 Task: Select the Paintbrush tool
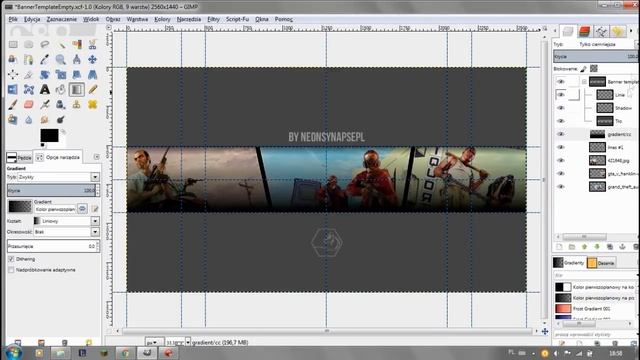point(13,104)
